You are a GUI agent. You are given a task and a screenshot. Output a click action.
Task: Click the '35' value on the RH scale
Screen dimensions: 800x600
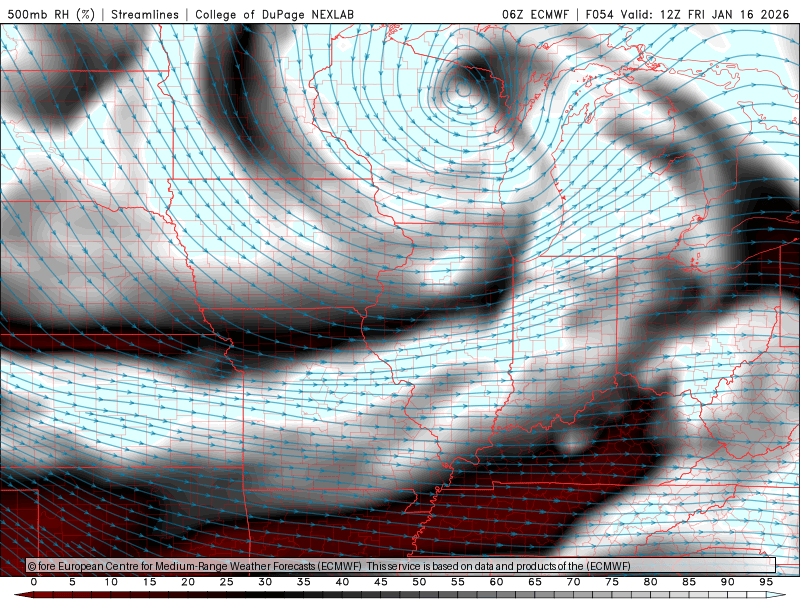pyautogui.click(x=304, y=582)
